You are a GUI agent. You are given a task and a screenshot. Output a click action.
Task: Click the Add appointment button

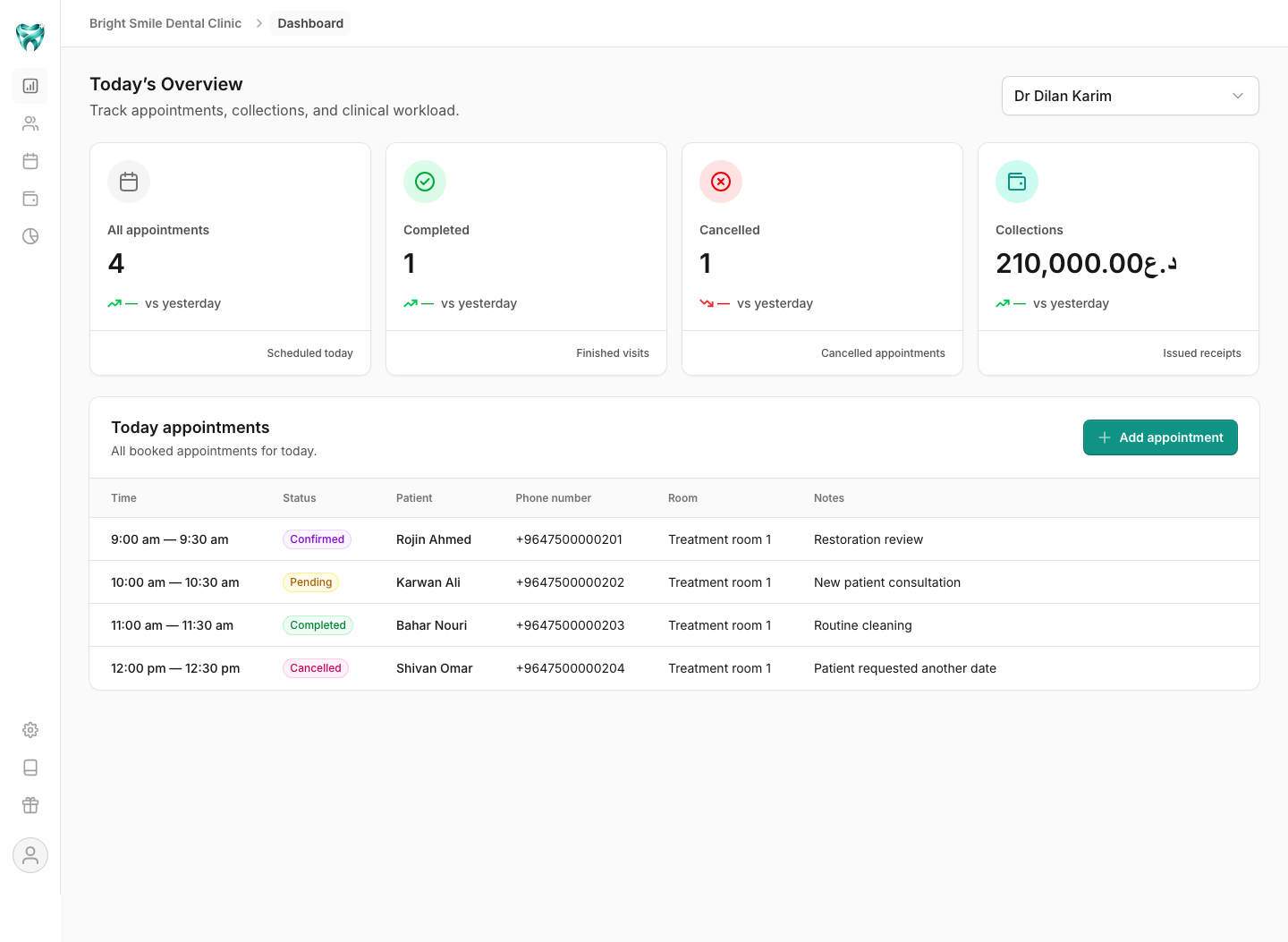pyautogui.click(x=1160, y=437)
